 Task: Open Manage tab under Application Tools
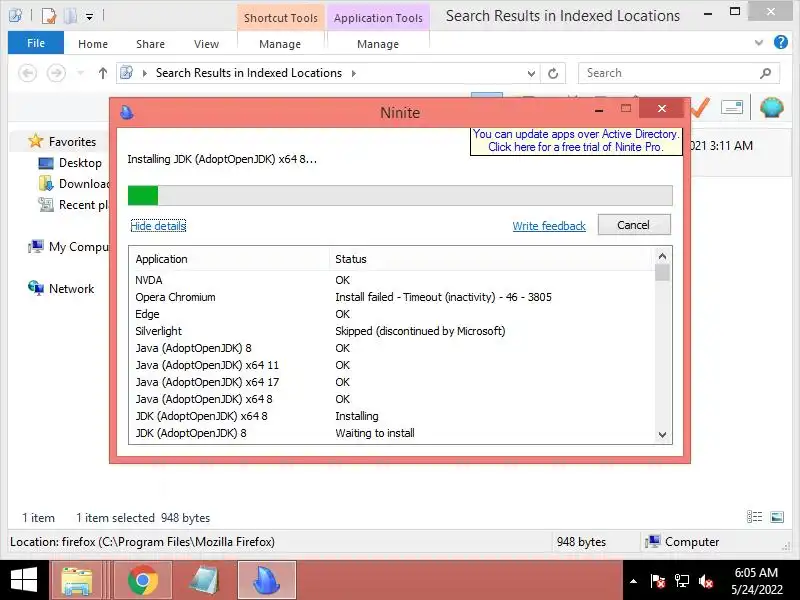tap(378, 44)
